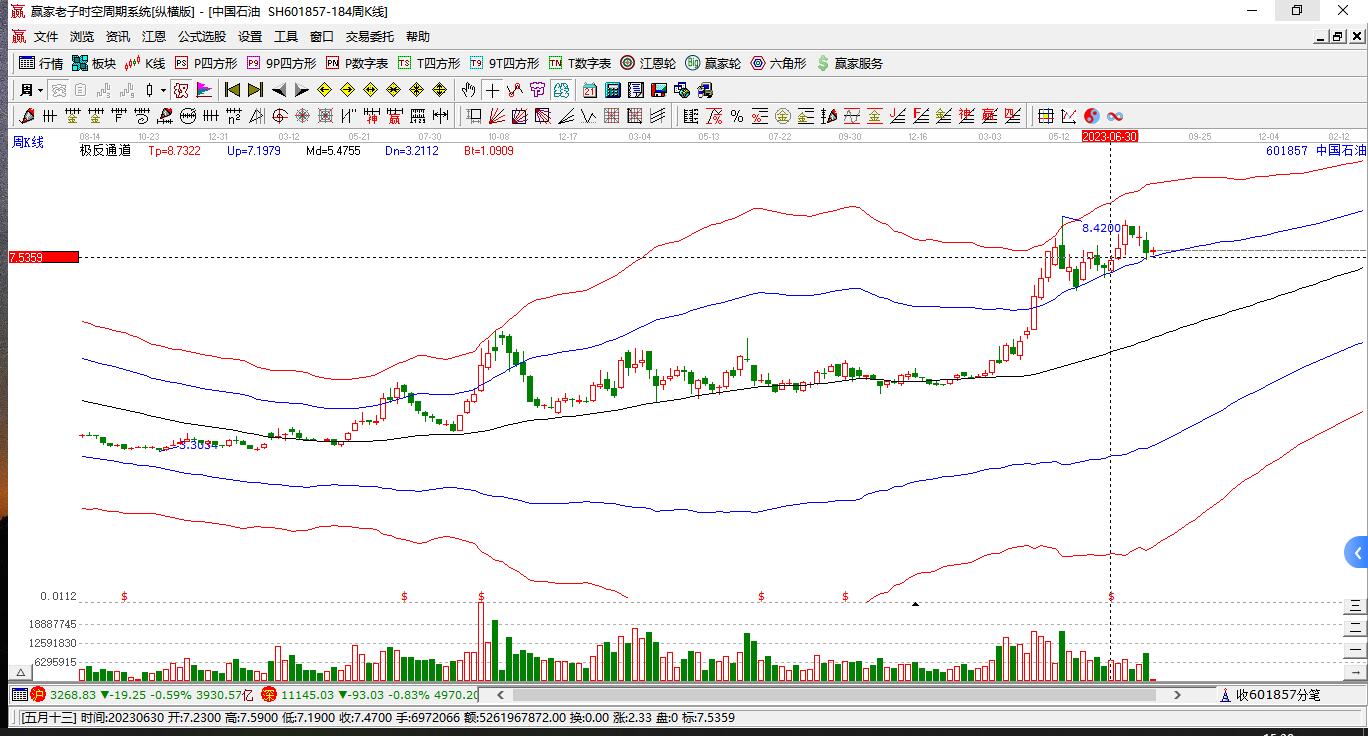The image size is (1368, 736).
Task: Click the 8.4200 price high label
Action: tap(1101, 228)
